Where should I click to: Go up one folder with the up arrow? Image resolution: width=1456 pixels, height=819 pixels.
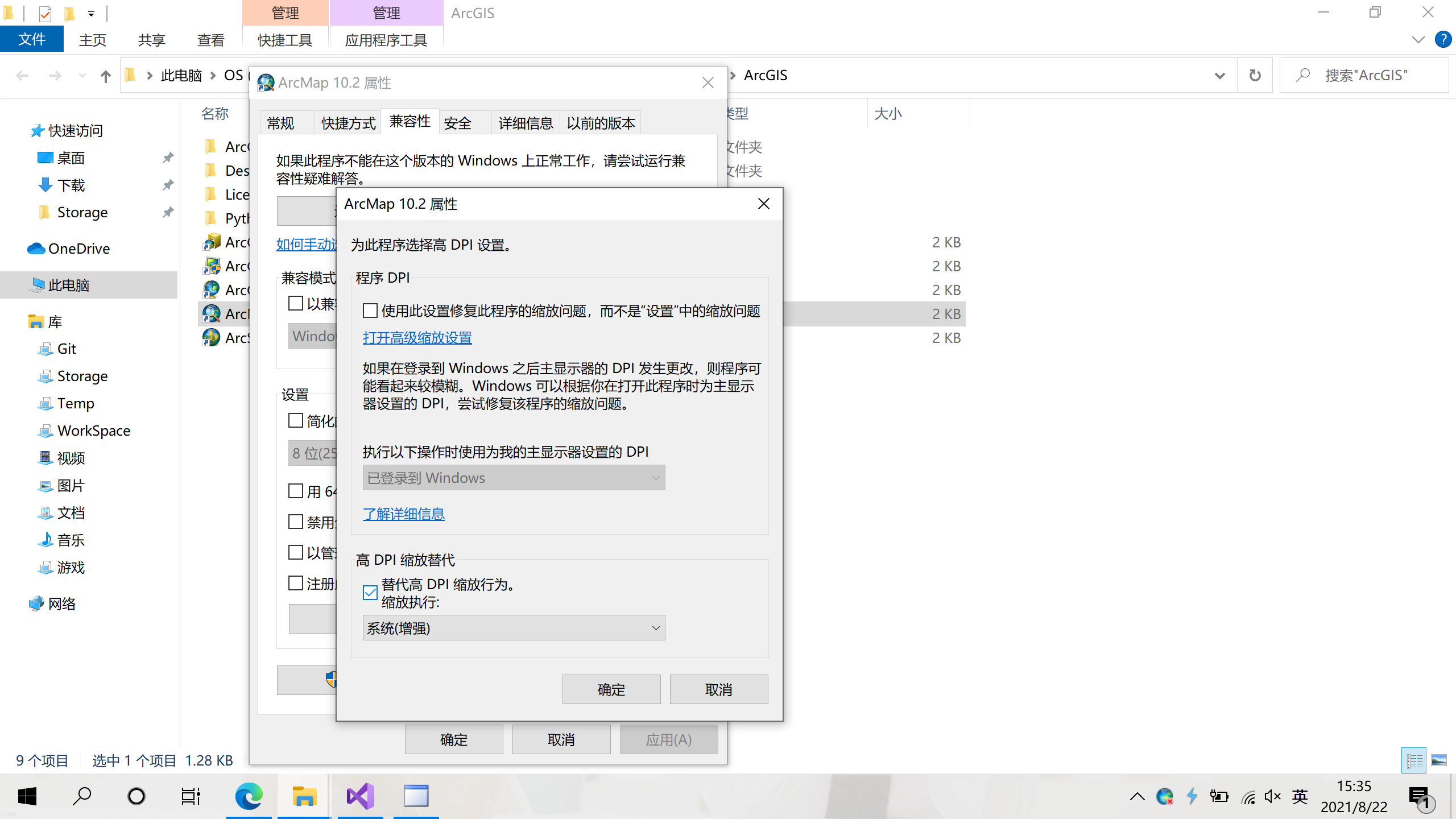(106, 76)
